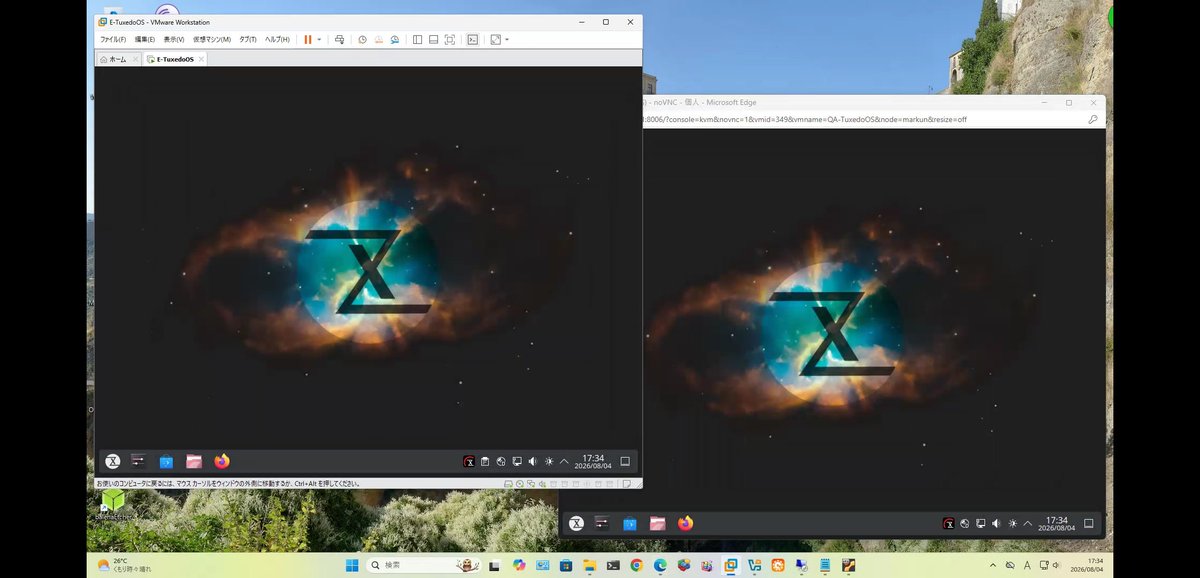Open the weather widget showing 26°C
This screenshot has height=578, width=1200.
pos(125,565)
